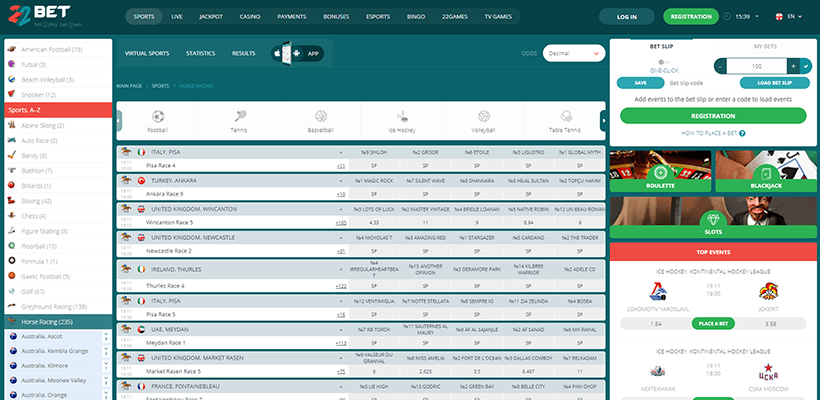The width and height of the screenshot is (820, 400).
Task: Open the 15:39 time zone dropdown
Action: coord(746,17)
